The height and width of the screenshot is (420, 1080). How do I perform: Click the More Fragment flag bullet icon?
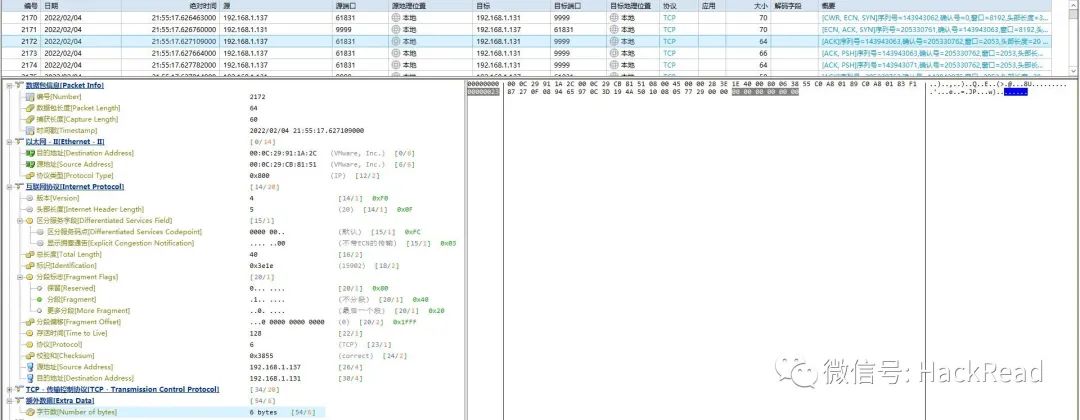coord(39,311)
